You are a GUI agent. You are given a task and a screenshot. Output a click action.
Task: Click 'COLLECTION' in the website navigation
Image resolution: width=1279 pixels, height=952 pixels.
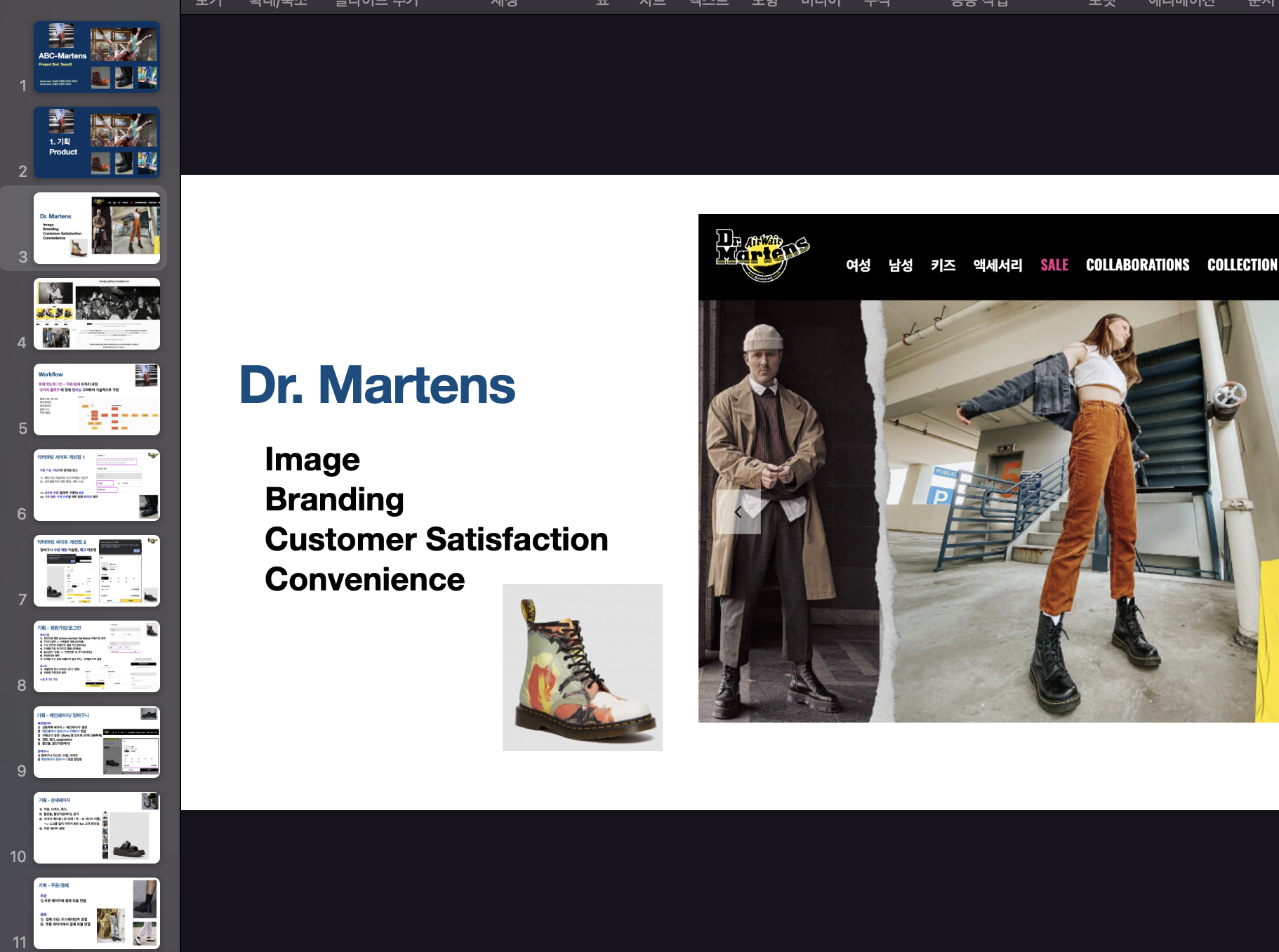[1242, 265]
